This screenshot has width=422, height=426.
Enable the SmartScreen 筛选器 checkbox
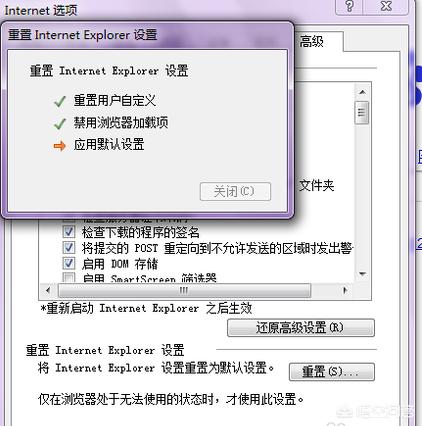coord(69,277)
